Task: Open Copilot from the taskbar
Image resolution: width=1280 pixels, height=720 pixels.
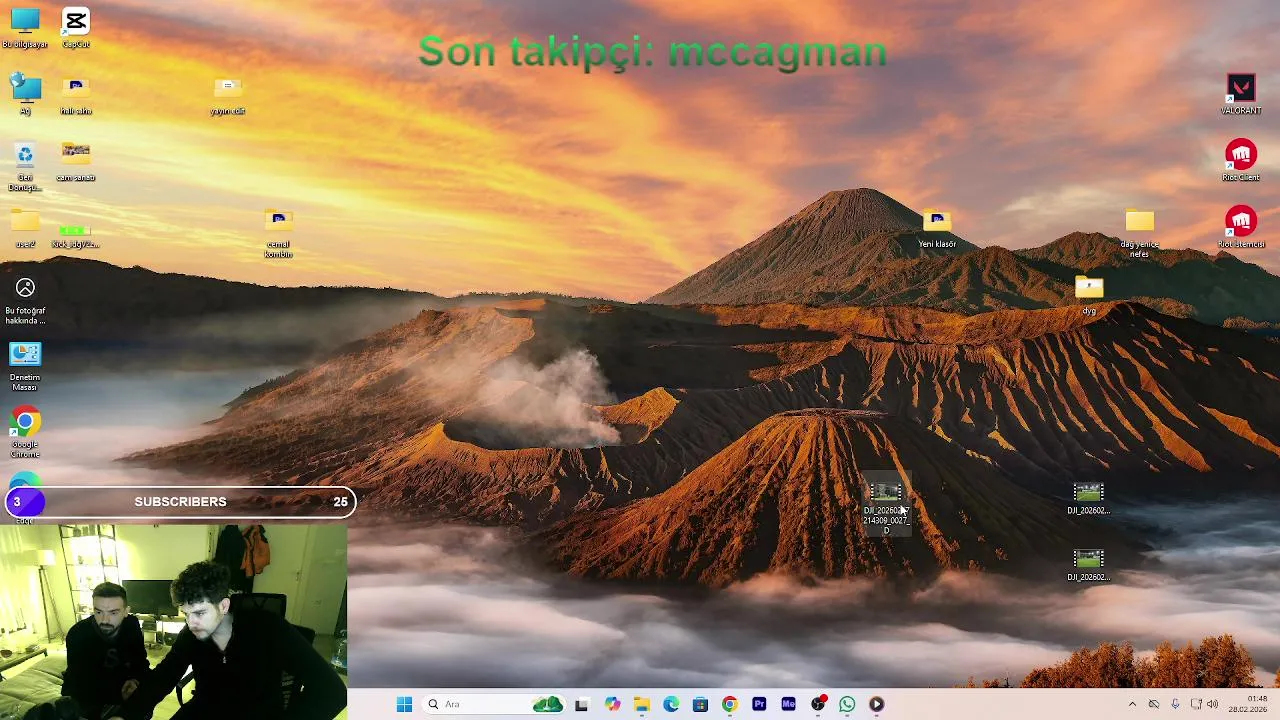Action: pos(612,704)
